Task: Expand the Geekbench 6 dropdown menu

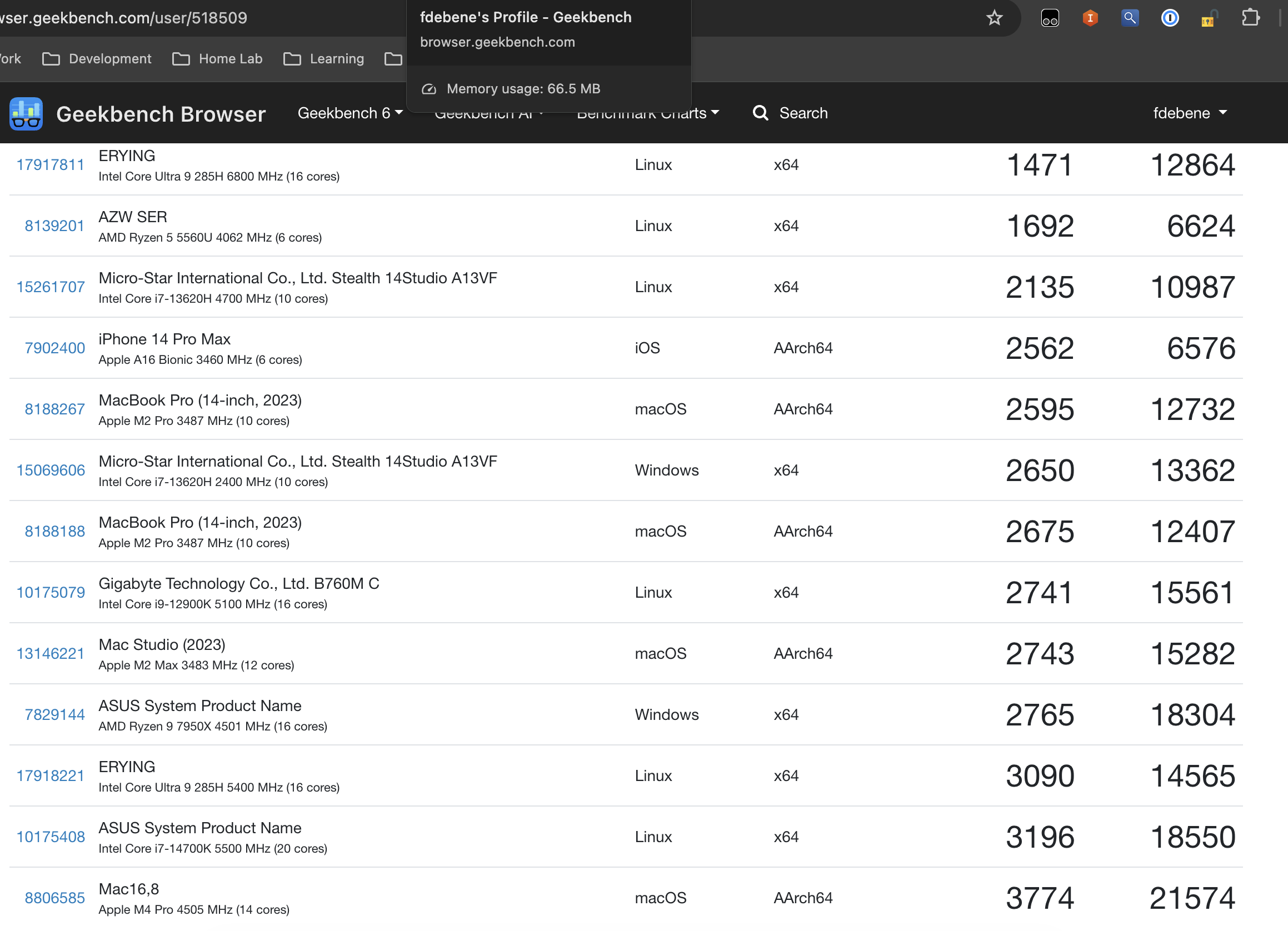Action: [x=350, y=113]
